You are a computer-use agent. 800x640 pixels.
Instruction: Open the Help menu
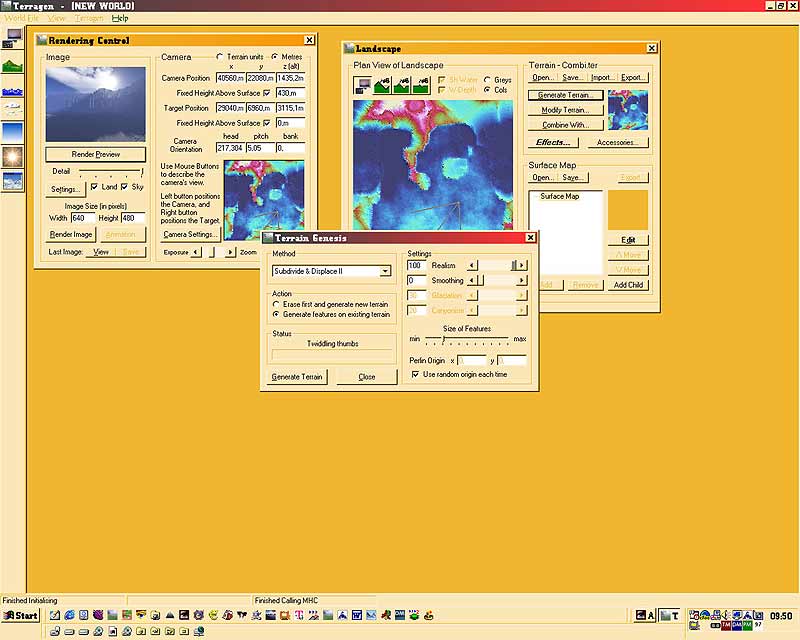coord(120,18)
